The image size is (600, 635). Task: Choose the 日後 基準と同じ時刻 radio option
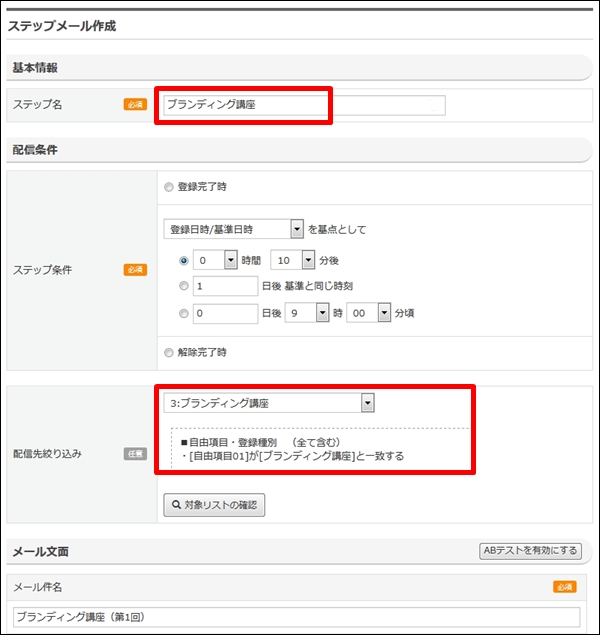point(184,286)
